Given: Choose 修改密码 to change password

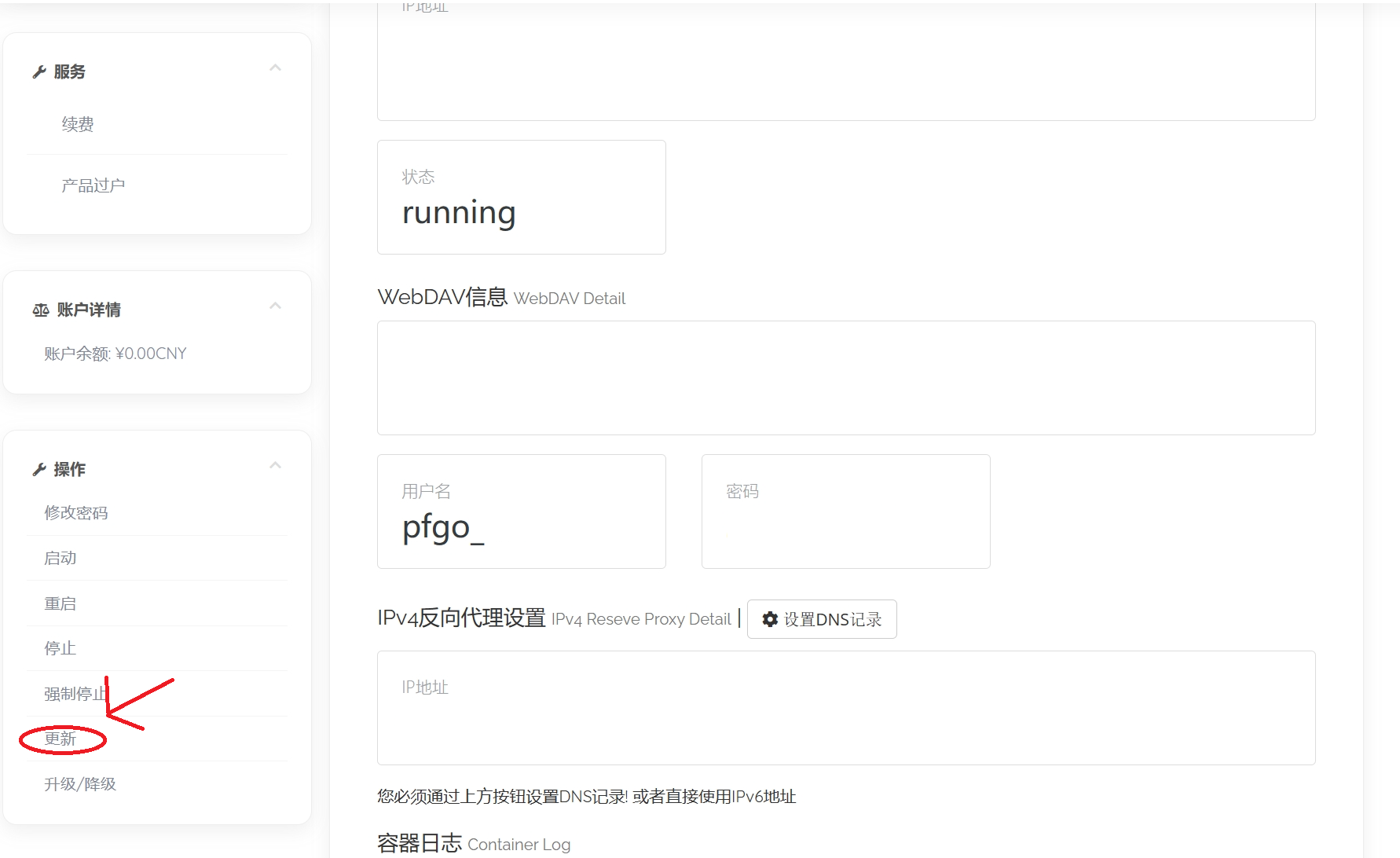Looking at the screenshot, I should click(75, 513).
